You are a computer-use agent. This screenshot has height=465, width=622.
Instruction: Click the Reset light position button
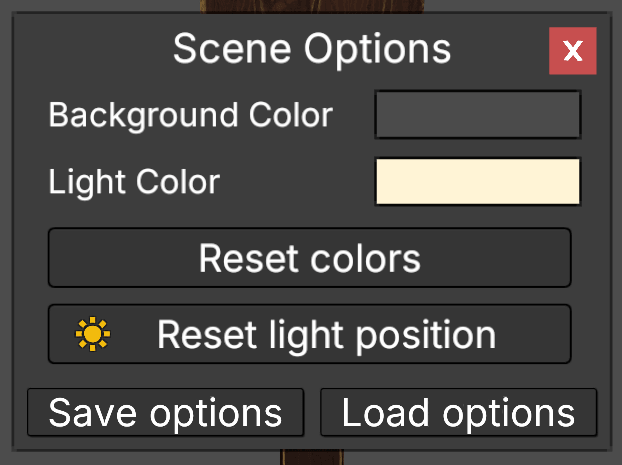click(x=309, y=334)
